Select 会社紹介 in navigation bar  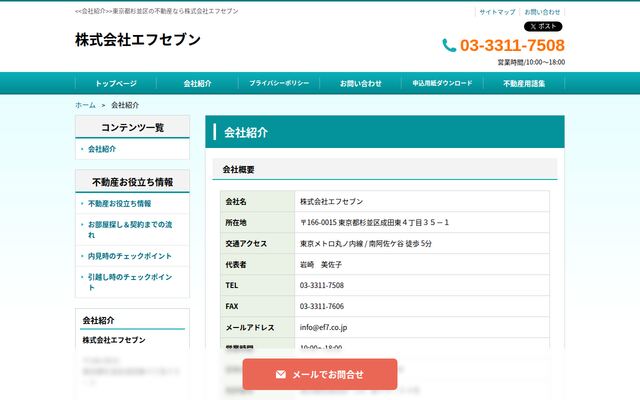click(198, 83)
